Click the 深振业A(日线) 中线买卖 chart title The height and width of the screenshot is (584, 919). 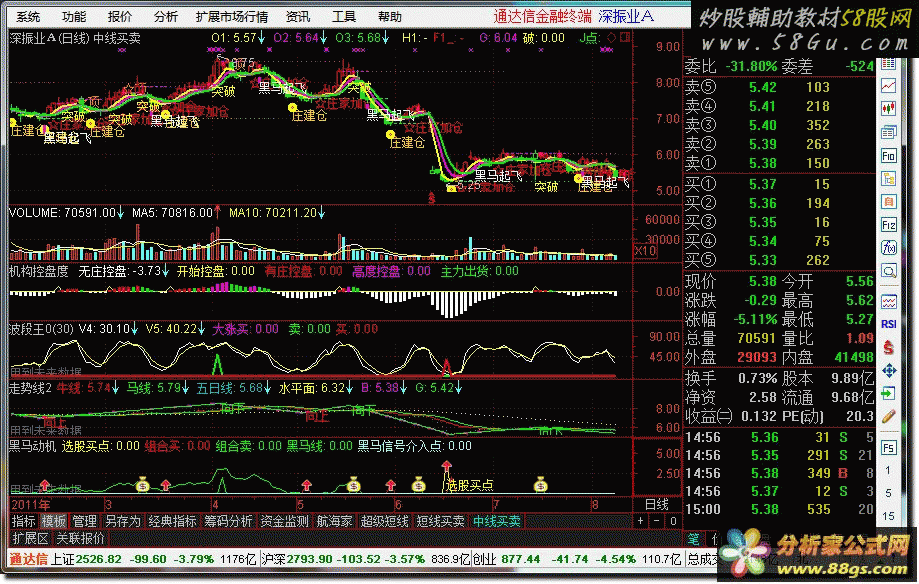tap(76, 39)
